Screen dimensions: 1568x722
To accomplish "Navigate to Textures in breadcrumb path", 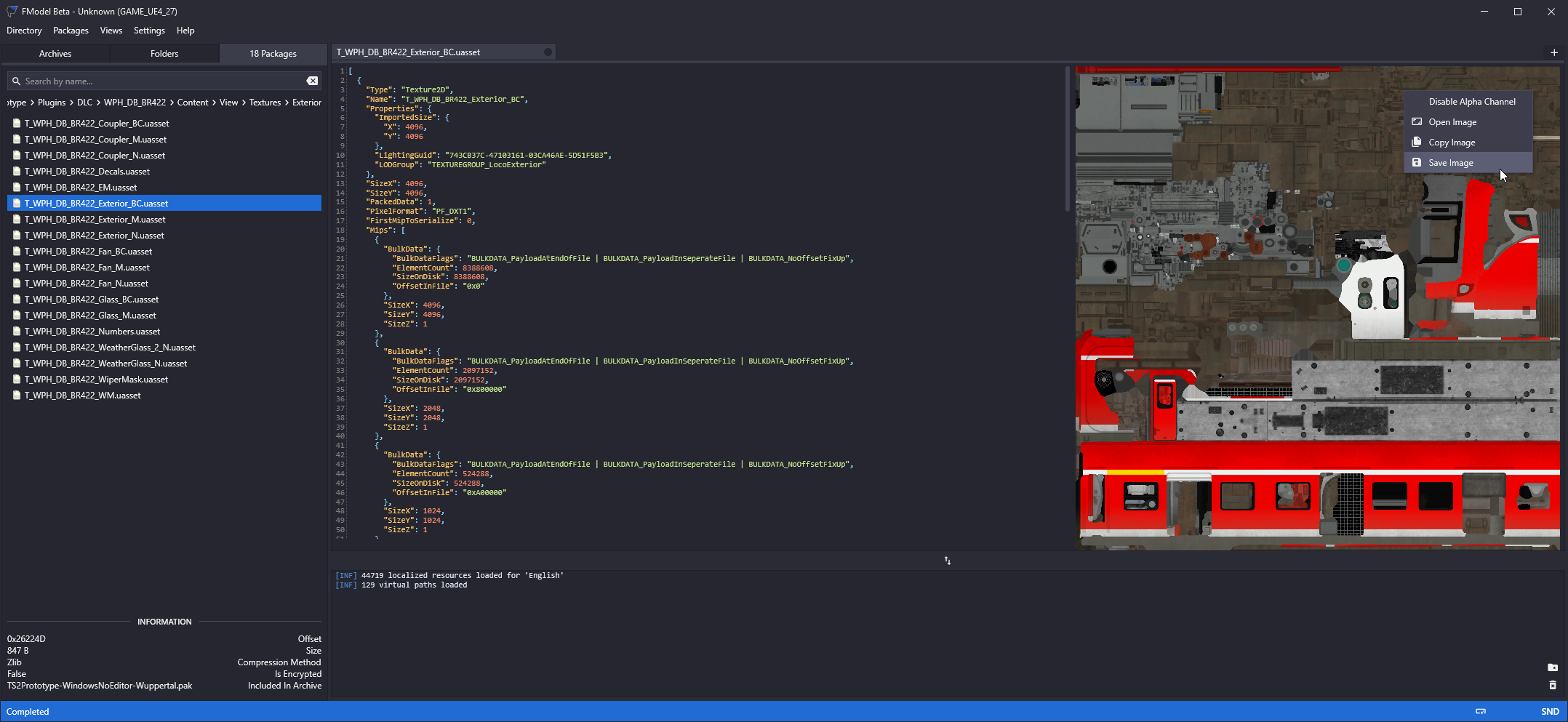I will click(265, 103).
